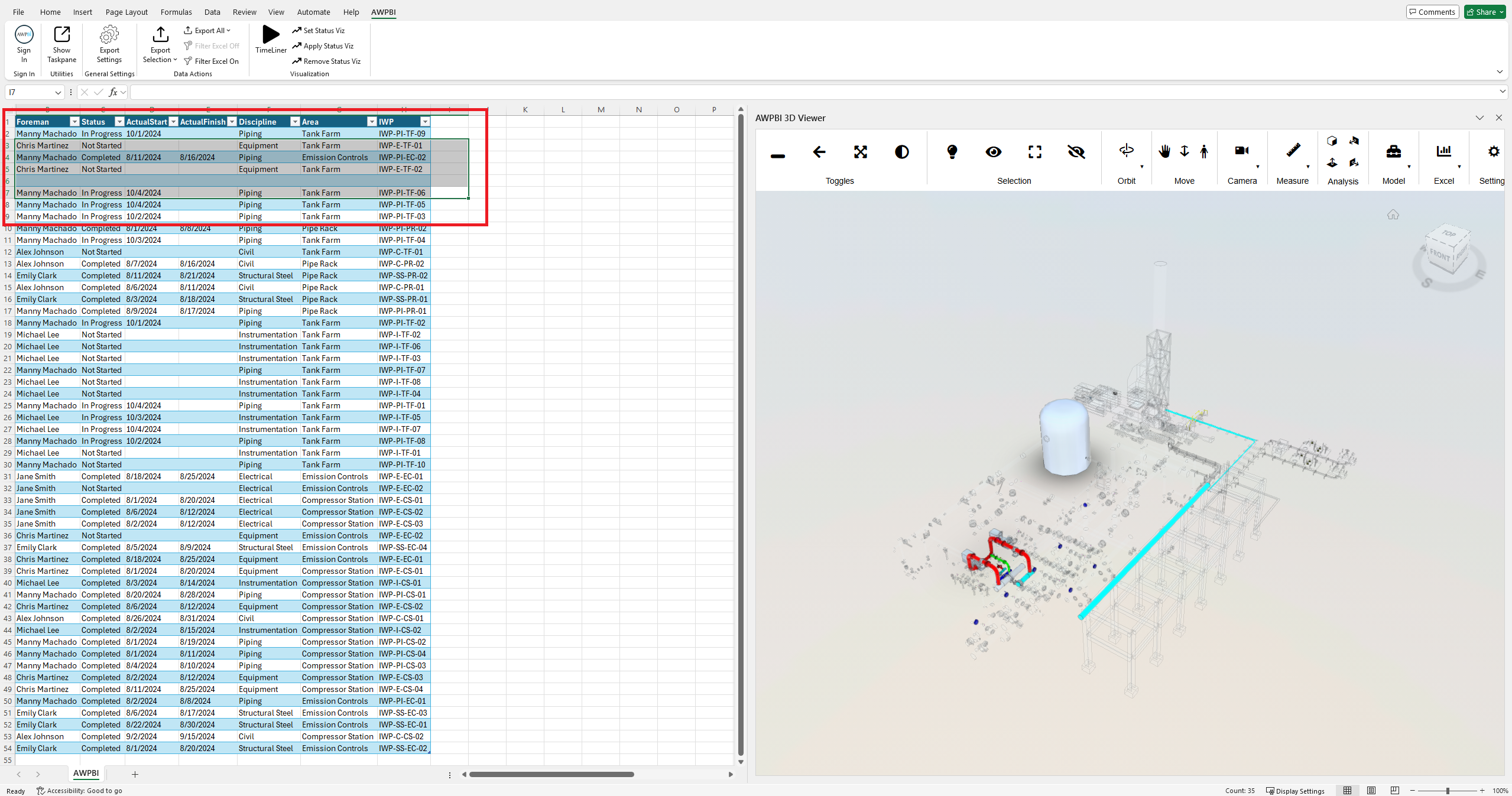This screenshot has width=1512, height=796.
Task: Click the Model toolbox icon
Action: 1394,151
